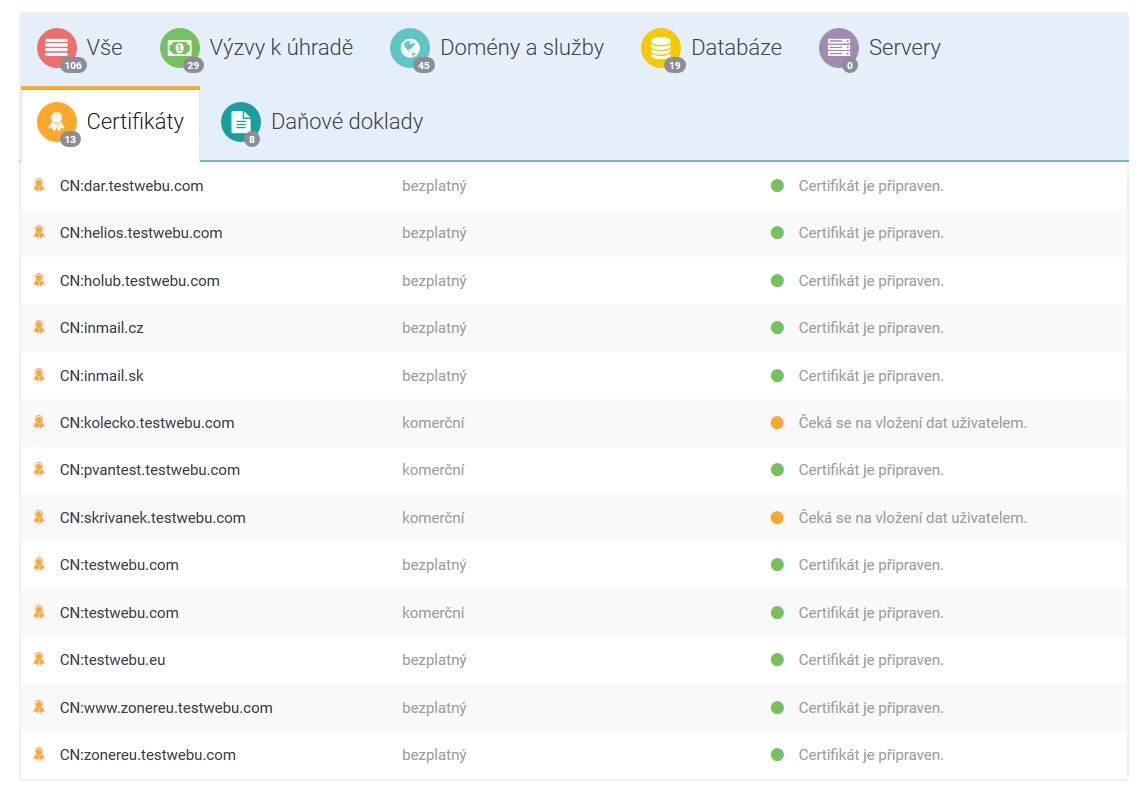Screen dimensions: 1145x799
Task: Click certificate icon beside CN:inmail.cz
Action: (x=39, y=327)
